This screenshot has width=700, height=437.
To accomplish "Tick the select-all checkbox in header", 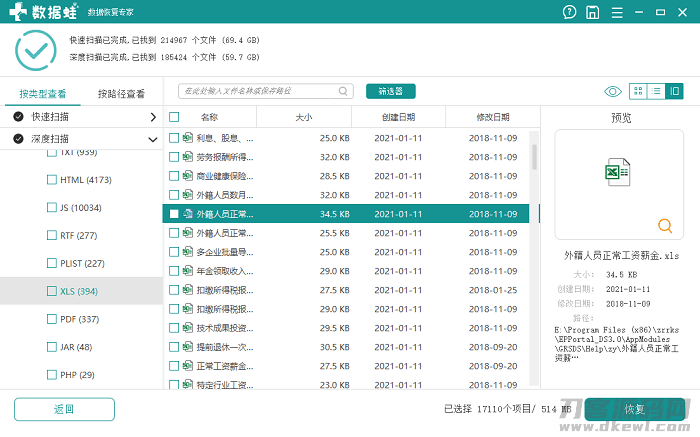I will pos(174,117).
